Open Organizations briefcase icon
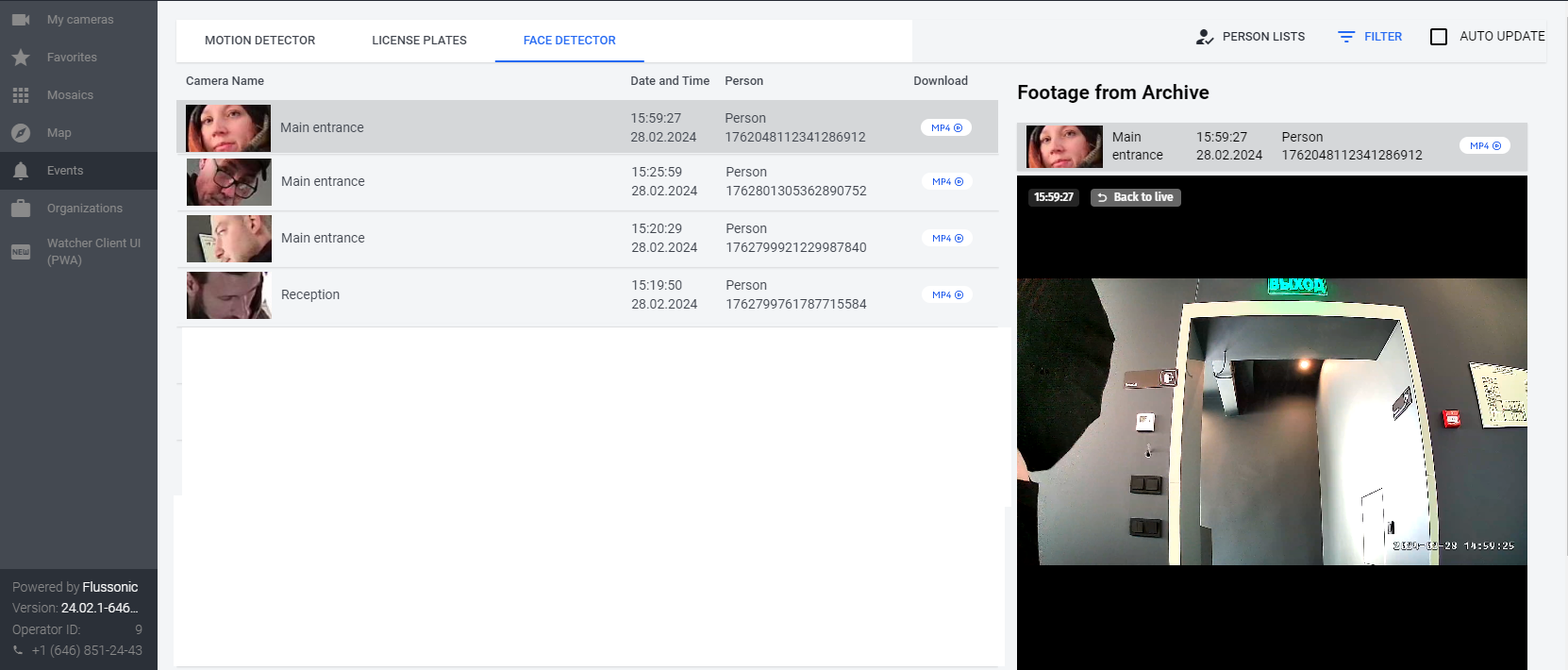The height and width of the screenshot is (670, 1568). pyautogui.click(x=21, y=209)
